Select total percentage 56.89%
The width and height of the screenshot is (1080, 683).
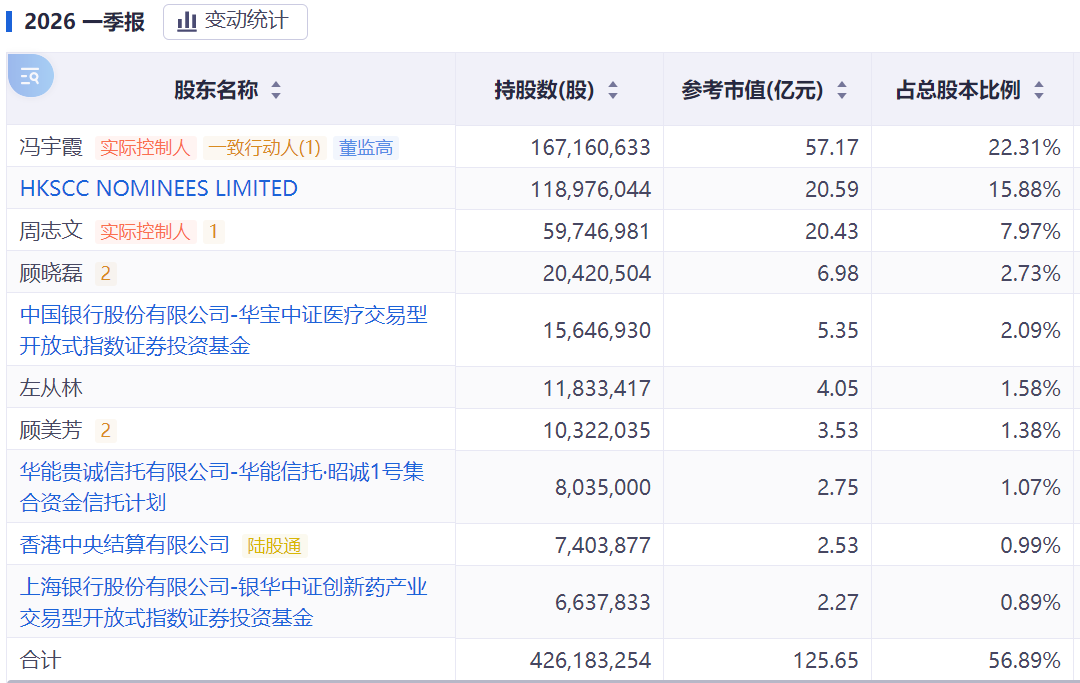point(1024,661)
